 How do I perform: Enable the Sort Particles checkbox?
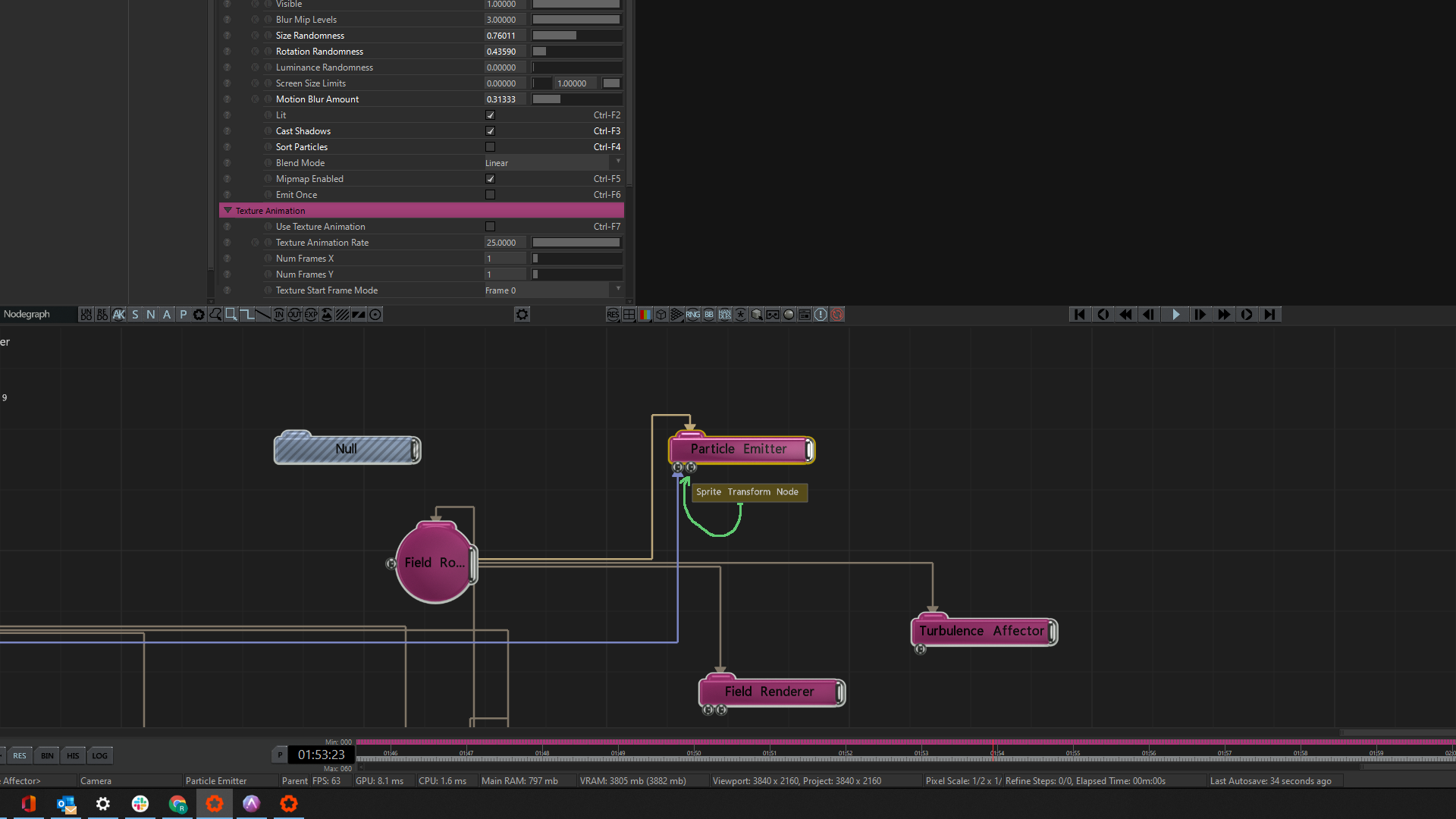pos(490,147)
